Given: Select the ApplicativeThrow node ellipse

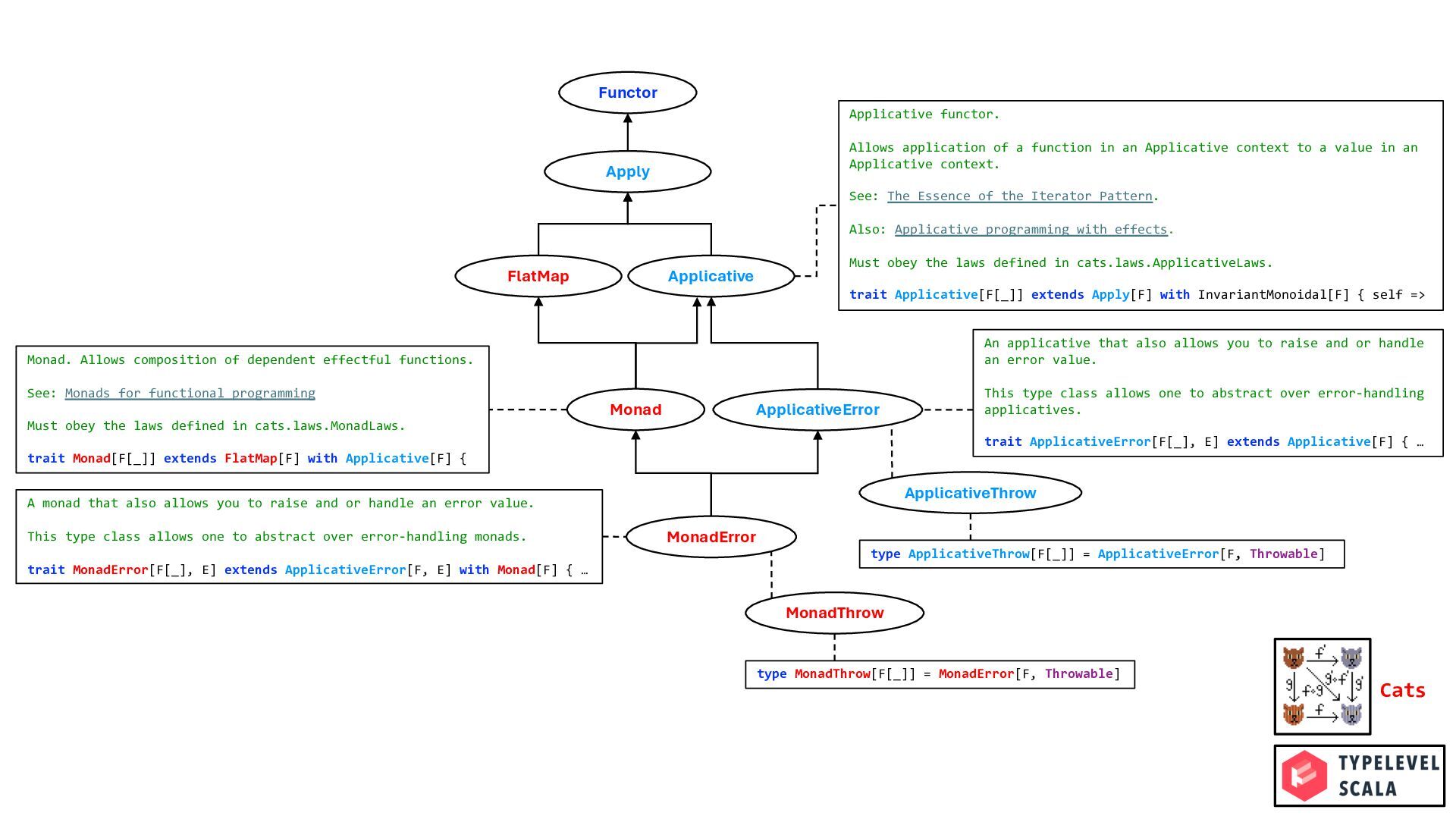Looking at the screenshot, I should pyautogui.click(x=970, y=493).
